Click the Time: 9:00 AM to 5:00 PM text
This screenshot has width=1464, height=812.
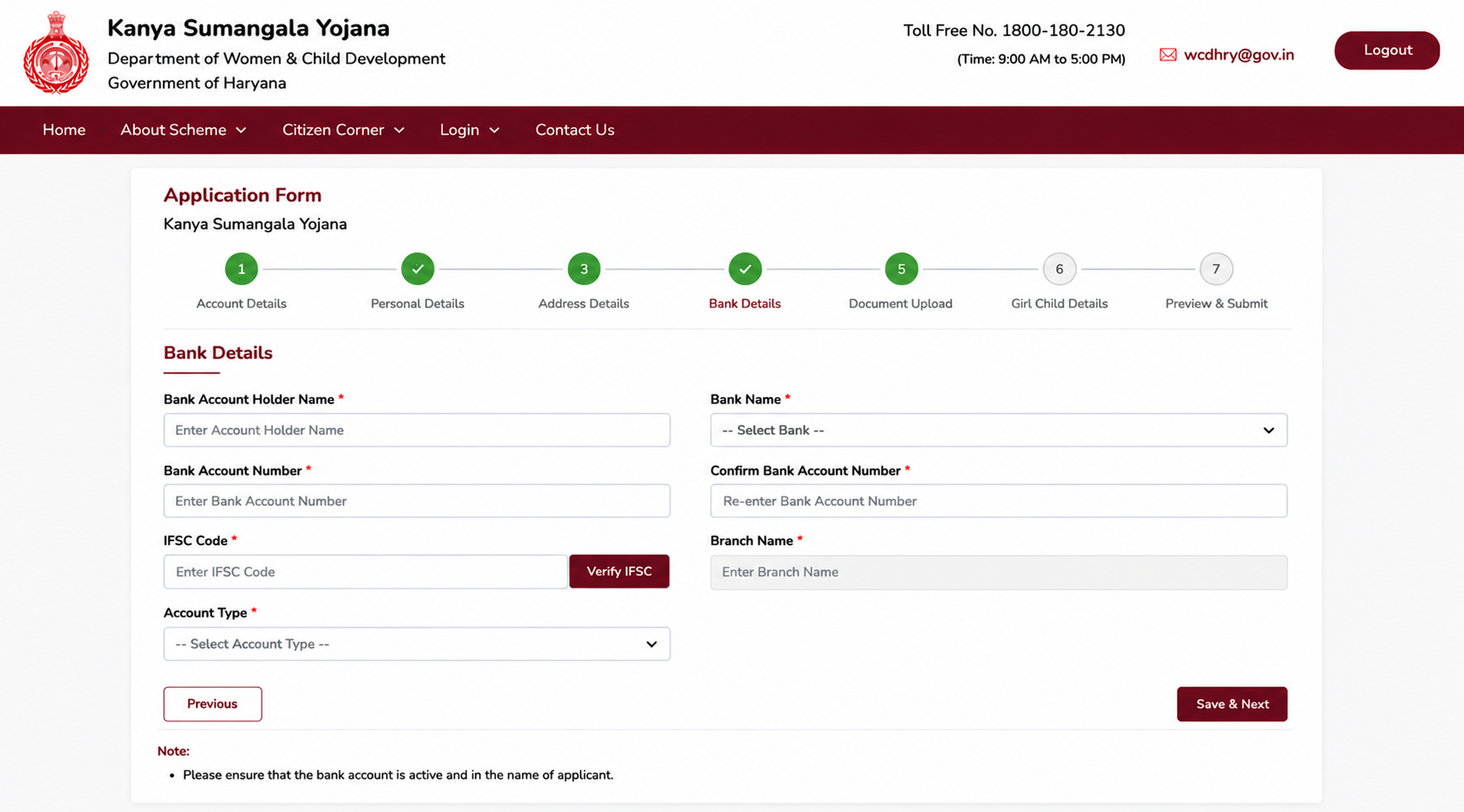pyautogui.click(x=1041, y=59)
